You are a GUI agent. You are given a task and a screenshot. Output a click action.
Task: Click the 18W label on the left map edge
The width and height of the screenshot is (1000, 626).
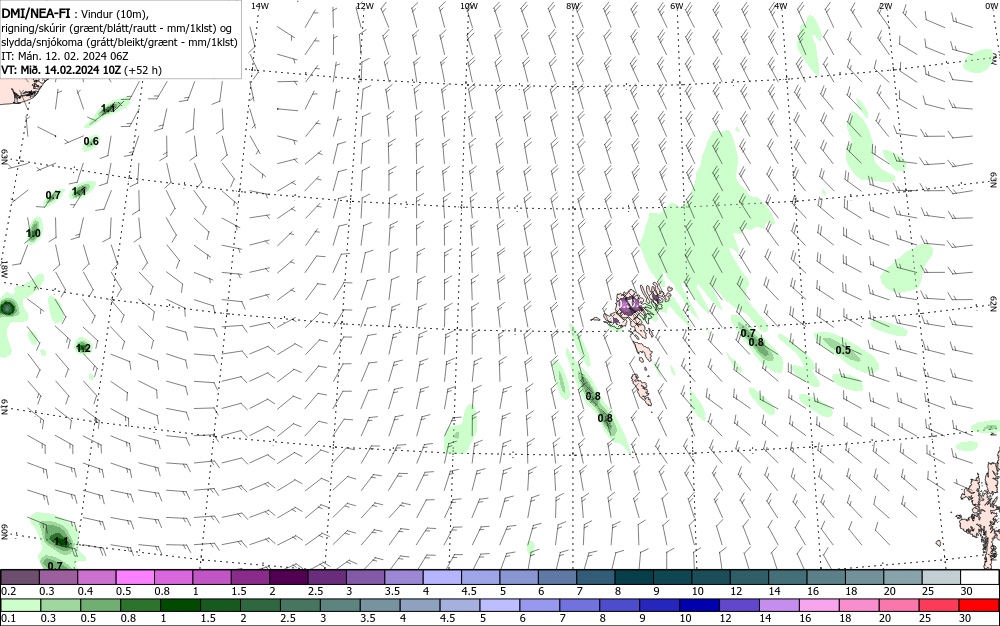[4, 268]
